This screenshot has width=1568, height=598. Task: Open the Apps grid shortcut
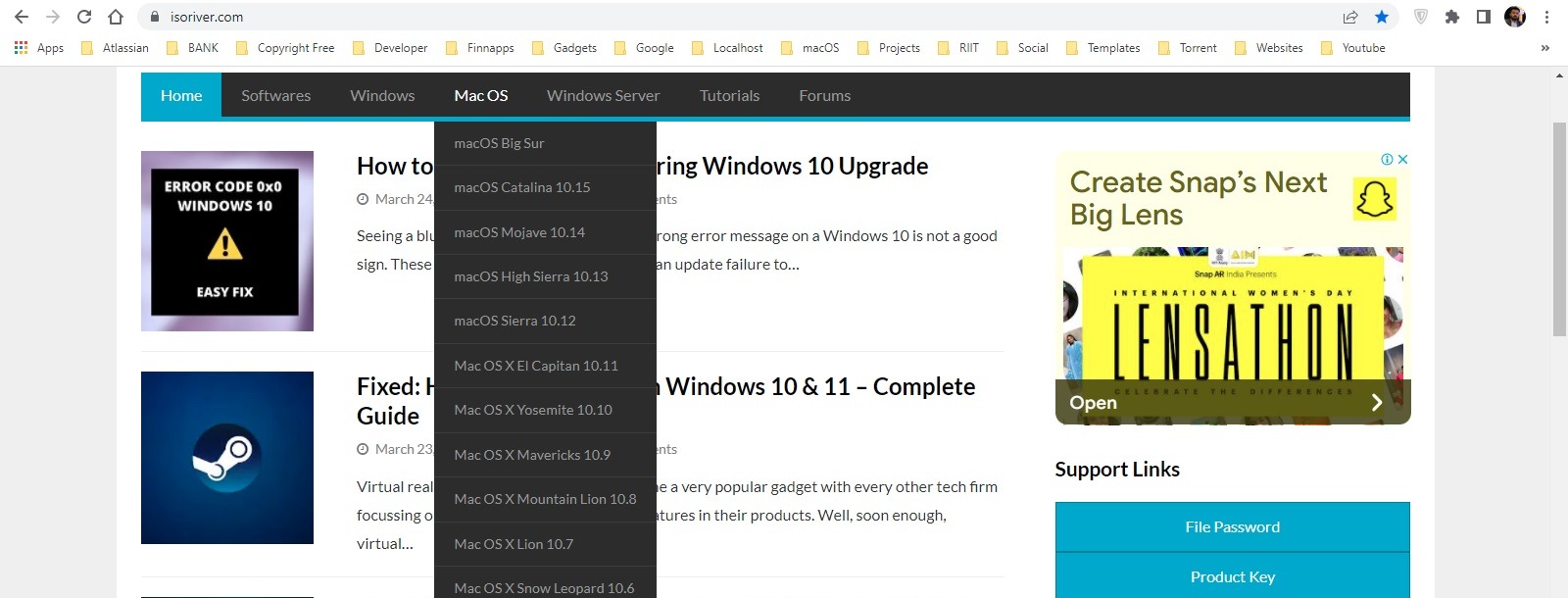39,47
